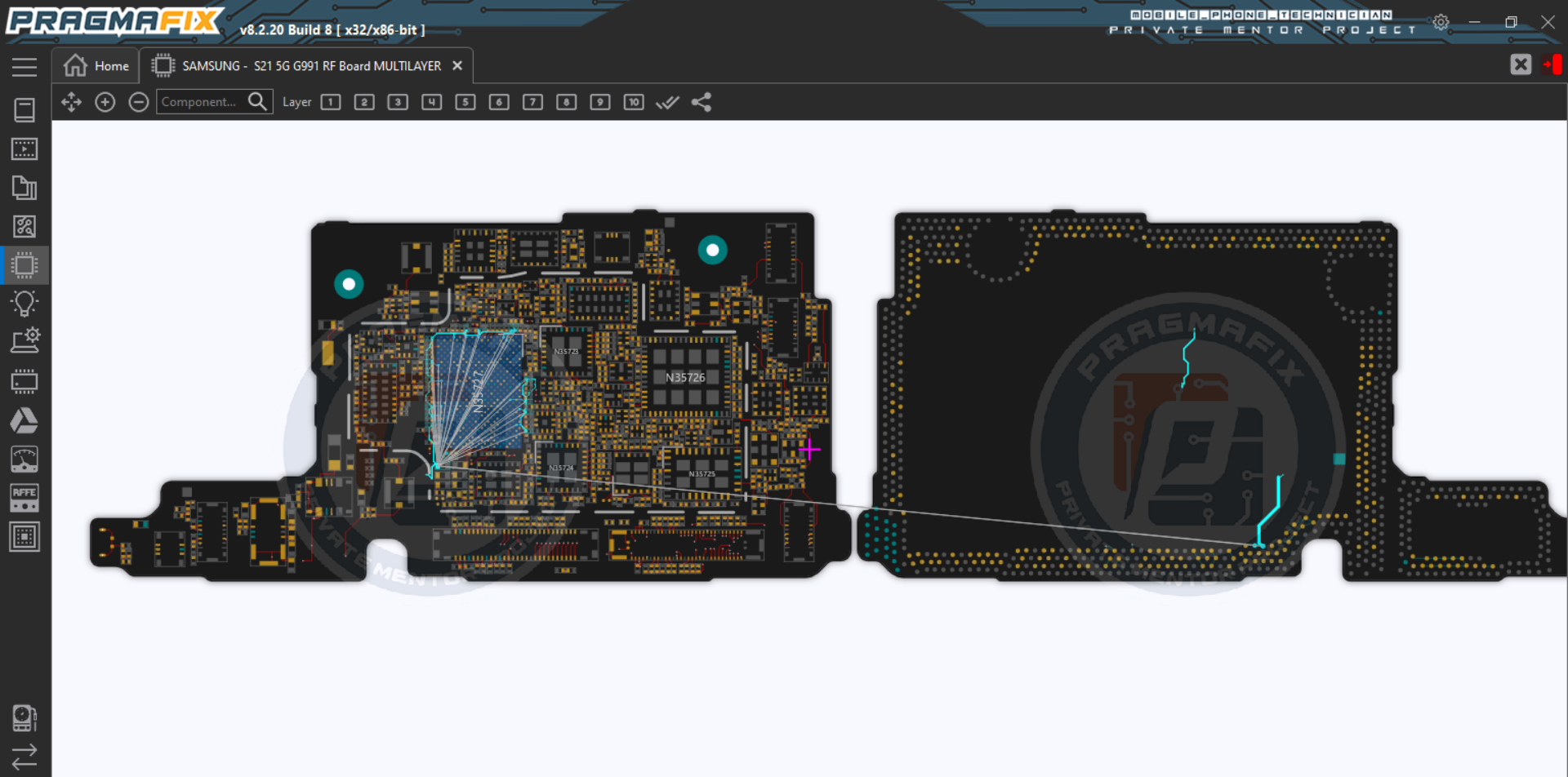Select the chip/boardview sidebar icon
Screen dimensions: 1568x777
[x=24, y=265]
